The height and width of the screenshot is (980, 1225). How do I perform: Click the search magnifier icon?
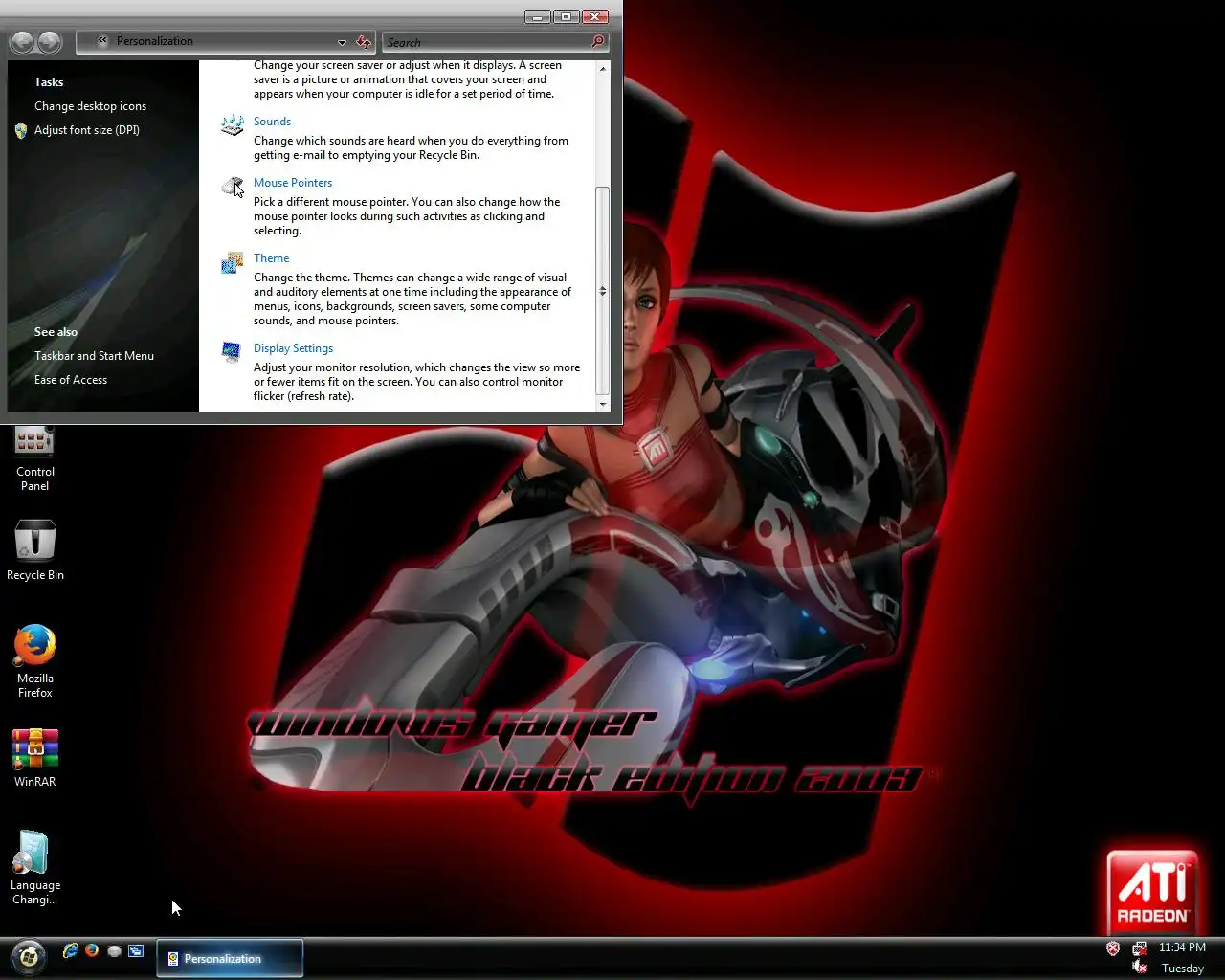pyautogui.click(x=598, y=41)
